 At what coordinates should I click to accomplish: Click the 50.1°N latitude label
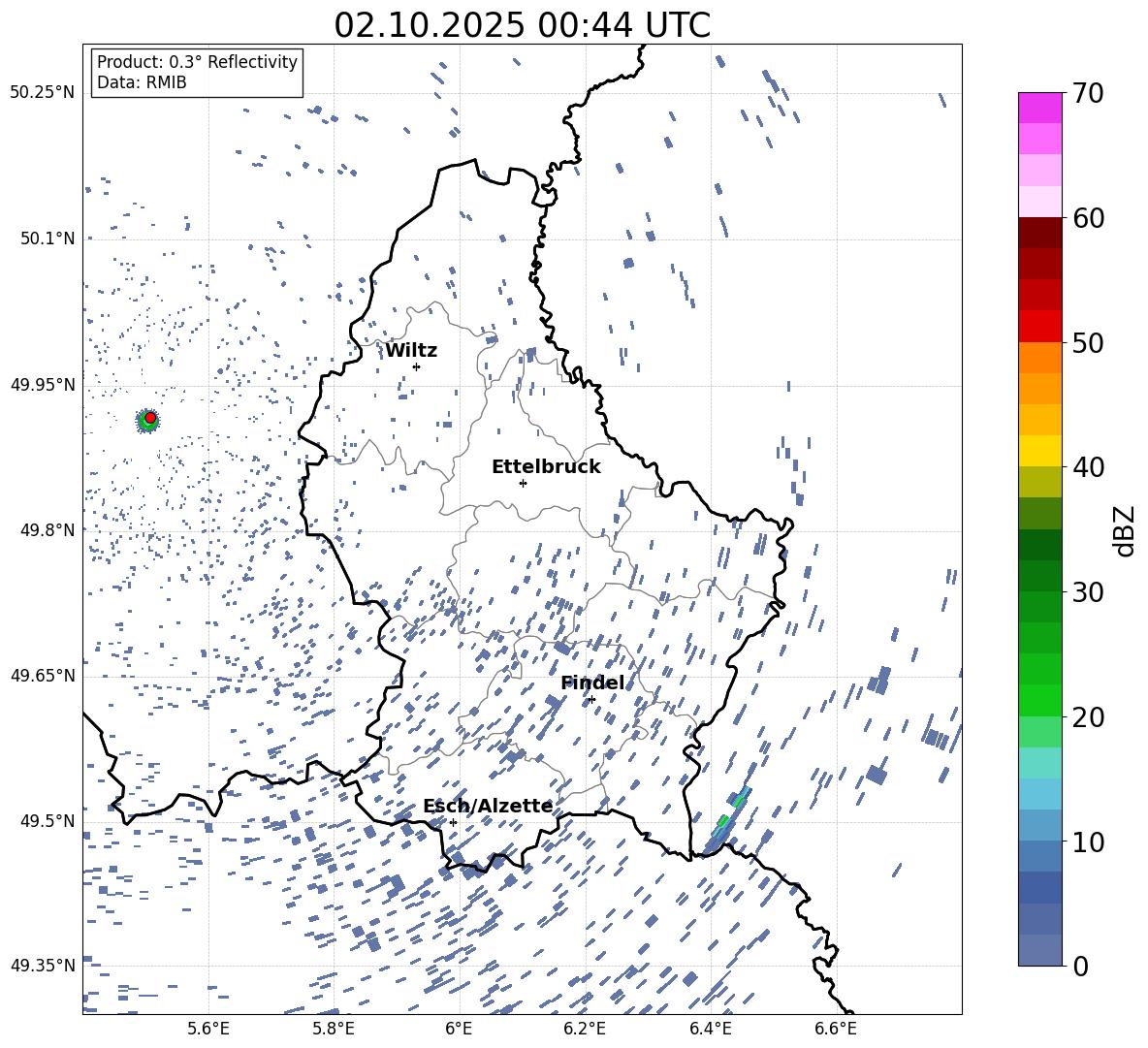click(48, 238)
